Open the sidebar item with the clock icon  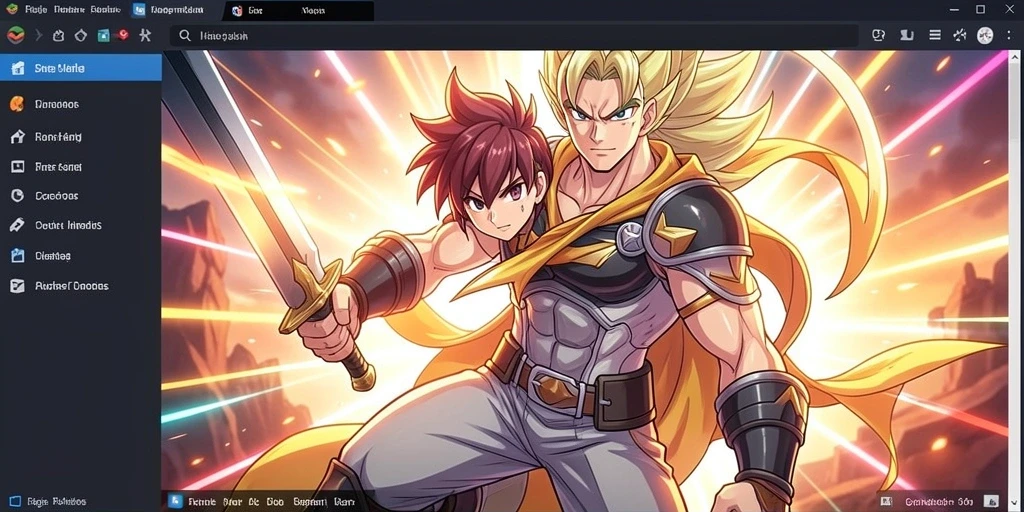tap(81, 195)
